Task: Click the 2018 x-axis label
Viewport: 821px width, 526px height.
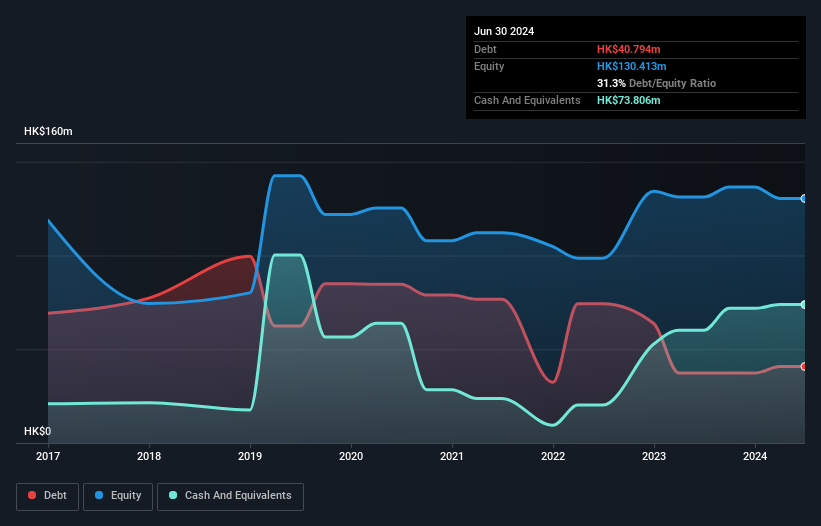Action: click(x=149, y=456)
